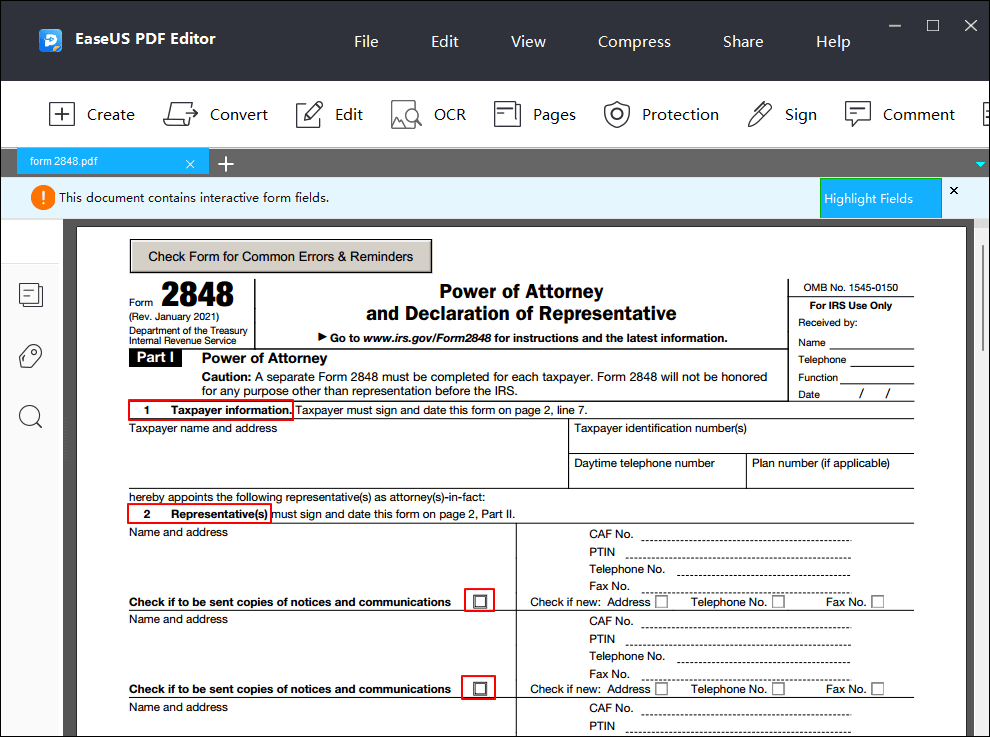Click second representative's CAF No. field
Viewport: 990px width, 737px height.
click(746, 621)
